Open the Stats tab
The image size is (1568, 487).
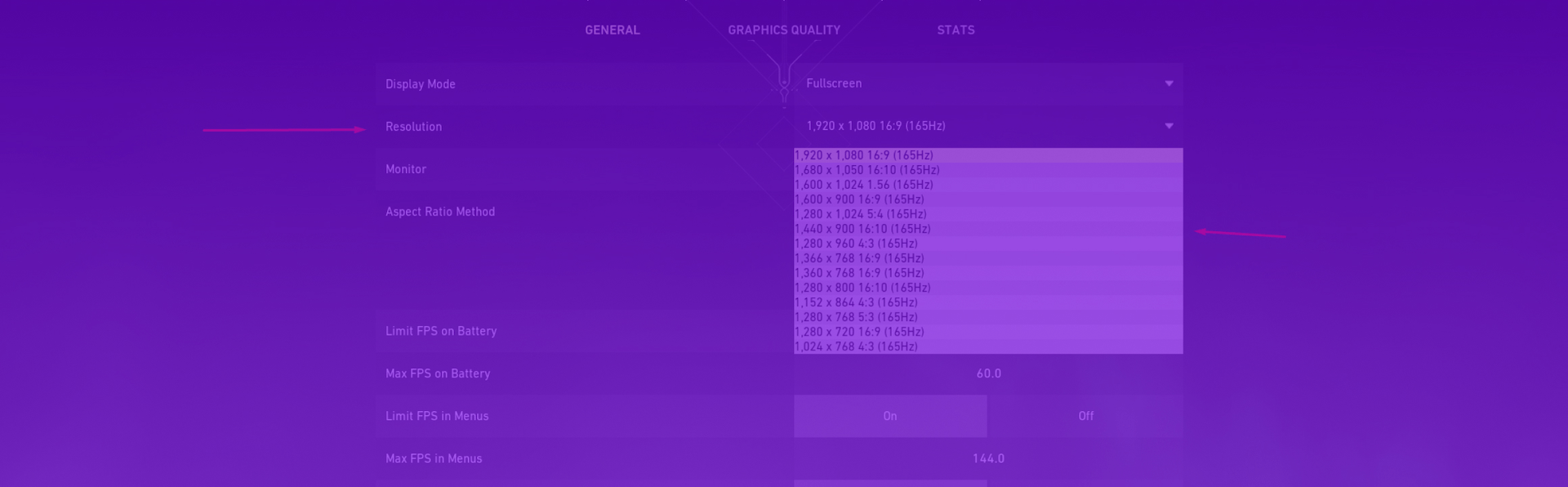955,30
